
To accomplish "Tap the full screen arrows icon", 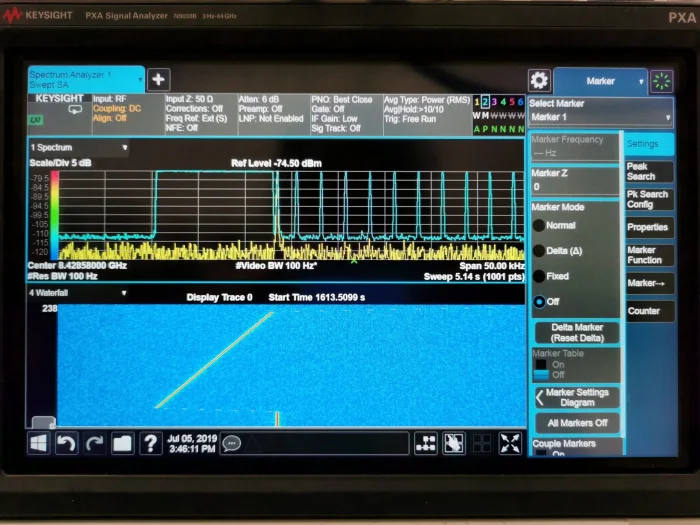I will [x=510, y=443].
